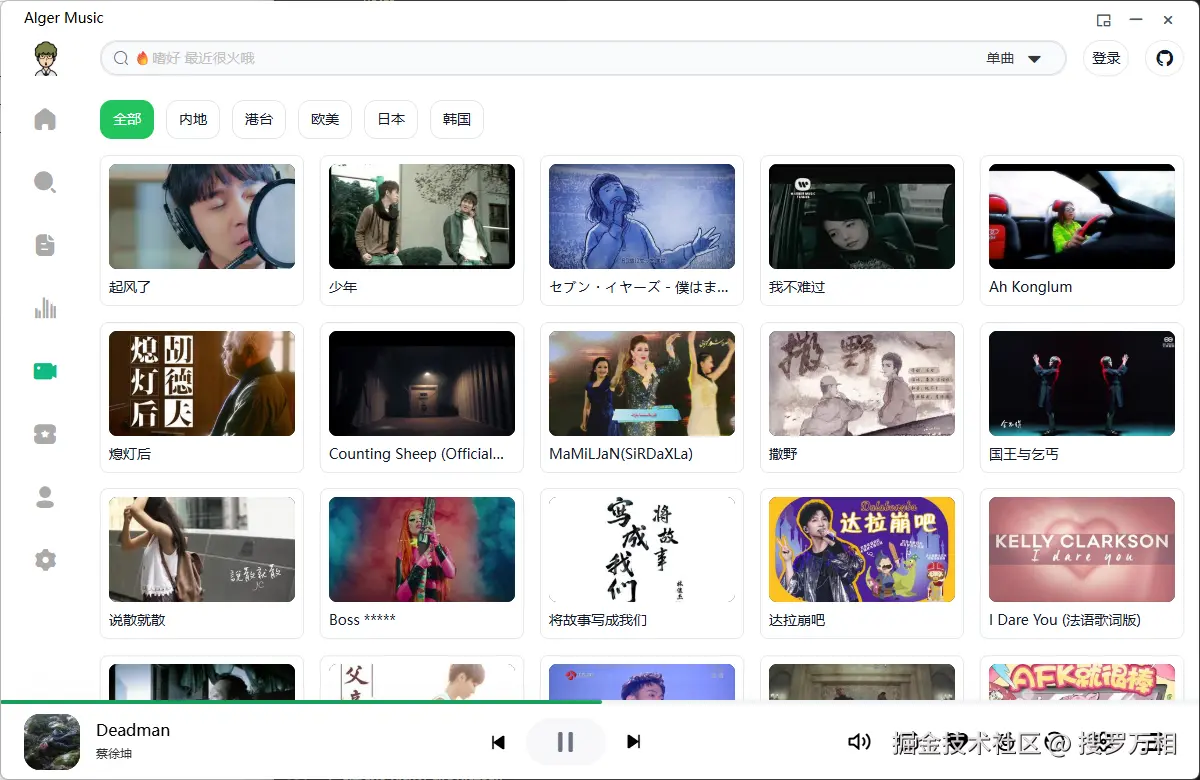Viewport: 1200px width, 780px height.
Task: Open the cassette history sidebar icon
Action: [45, 434]
